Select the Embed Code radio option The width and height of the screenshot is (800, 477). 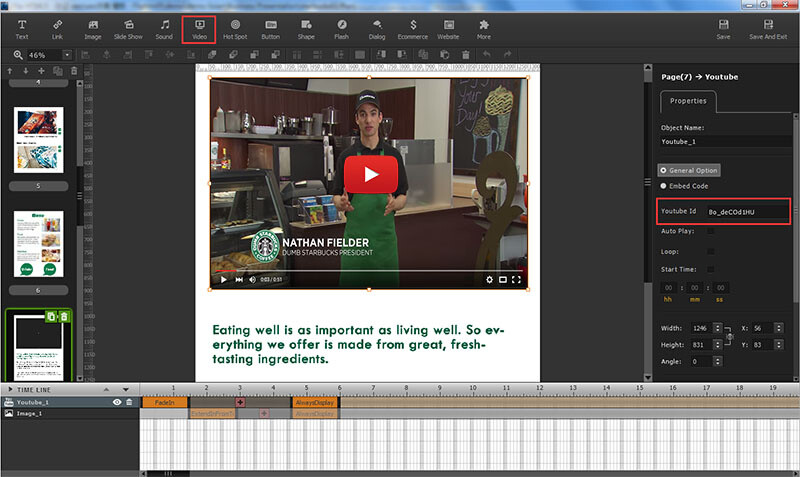coord(663,186)
